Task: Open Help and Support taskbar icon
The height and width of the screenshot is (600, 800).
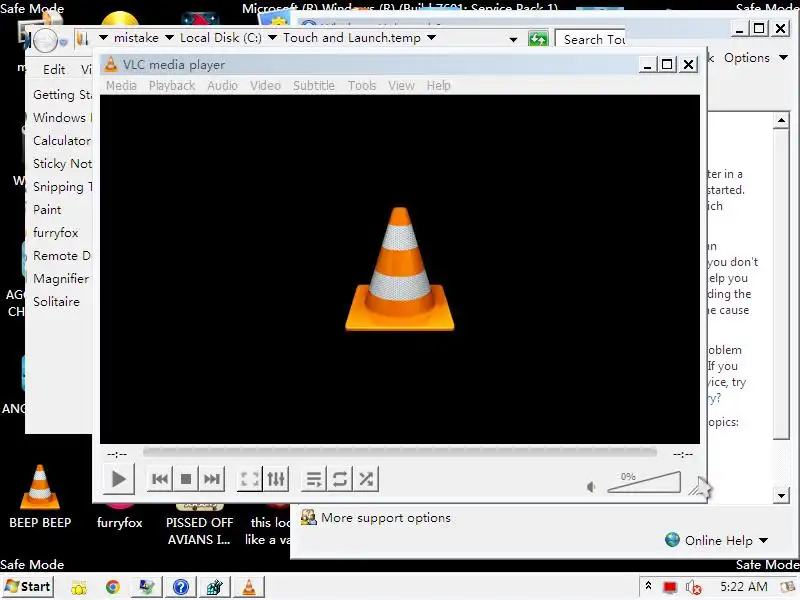Action: (181, 587)
